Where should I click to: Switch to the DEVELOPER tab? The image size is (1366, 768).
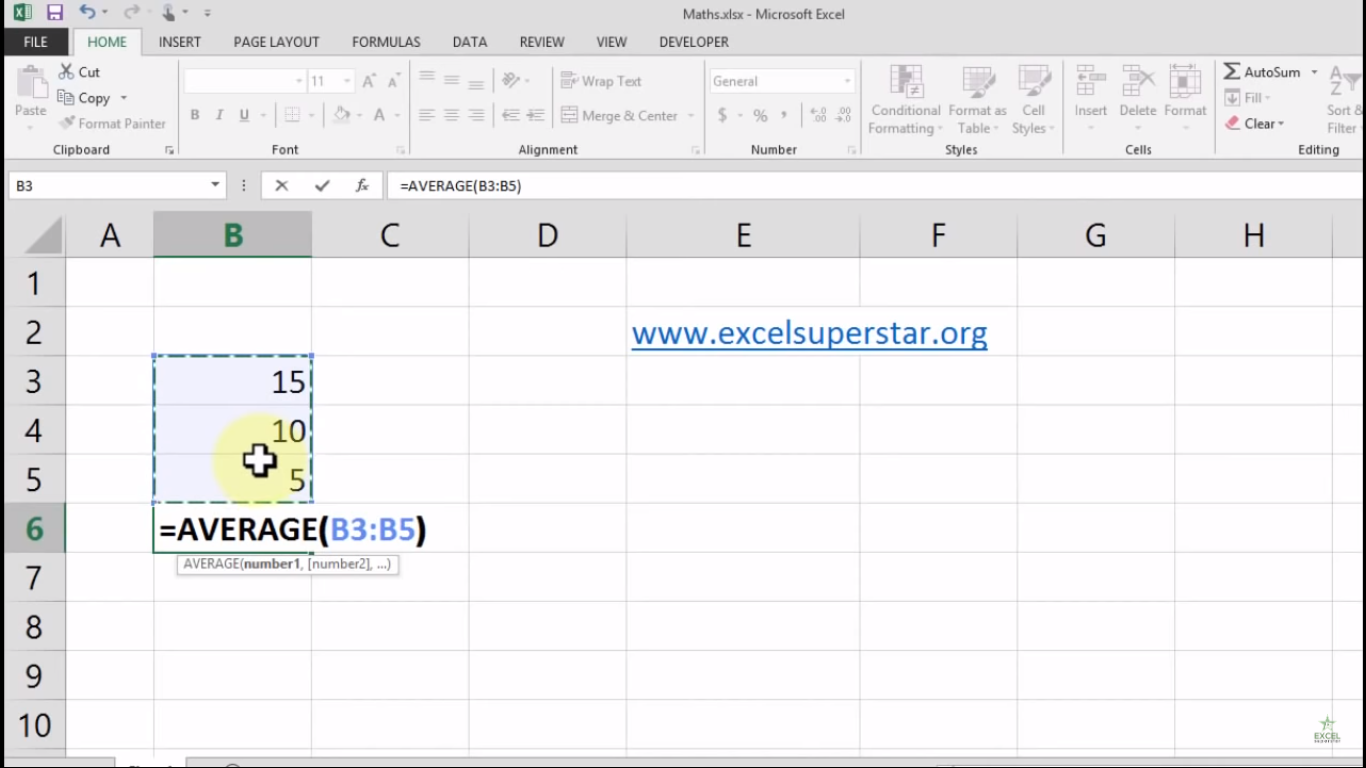coord(694,42)
